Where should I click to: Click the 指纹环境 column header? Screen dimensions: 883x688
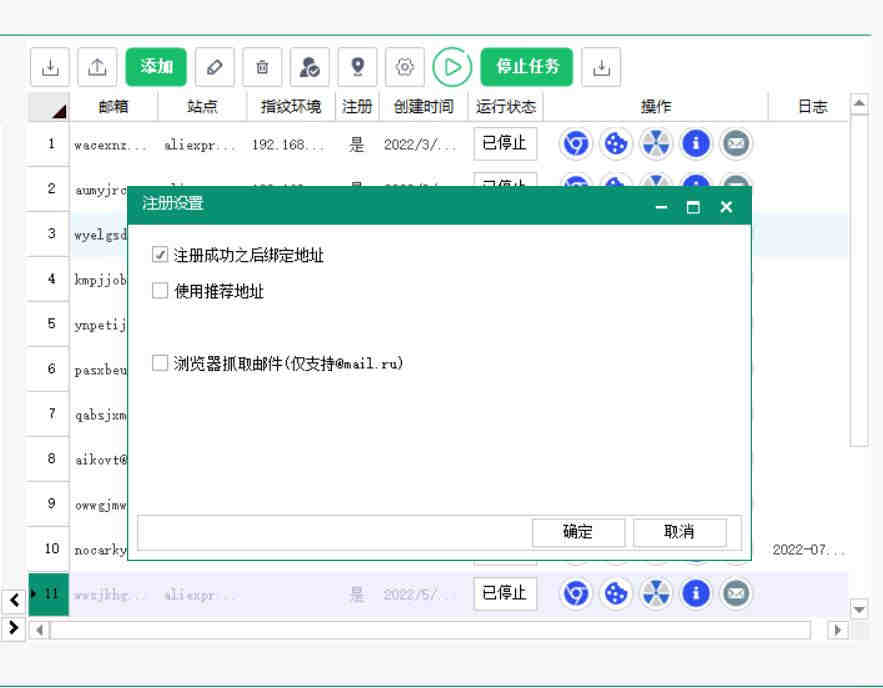point(291,106)
